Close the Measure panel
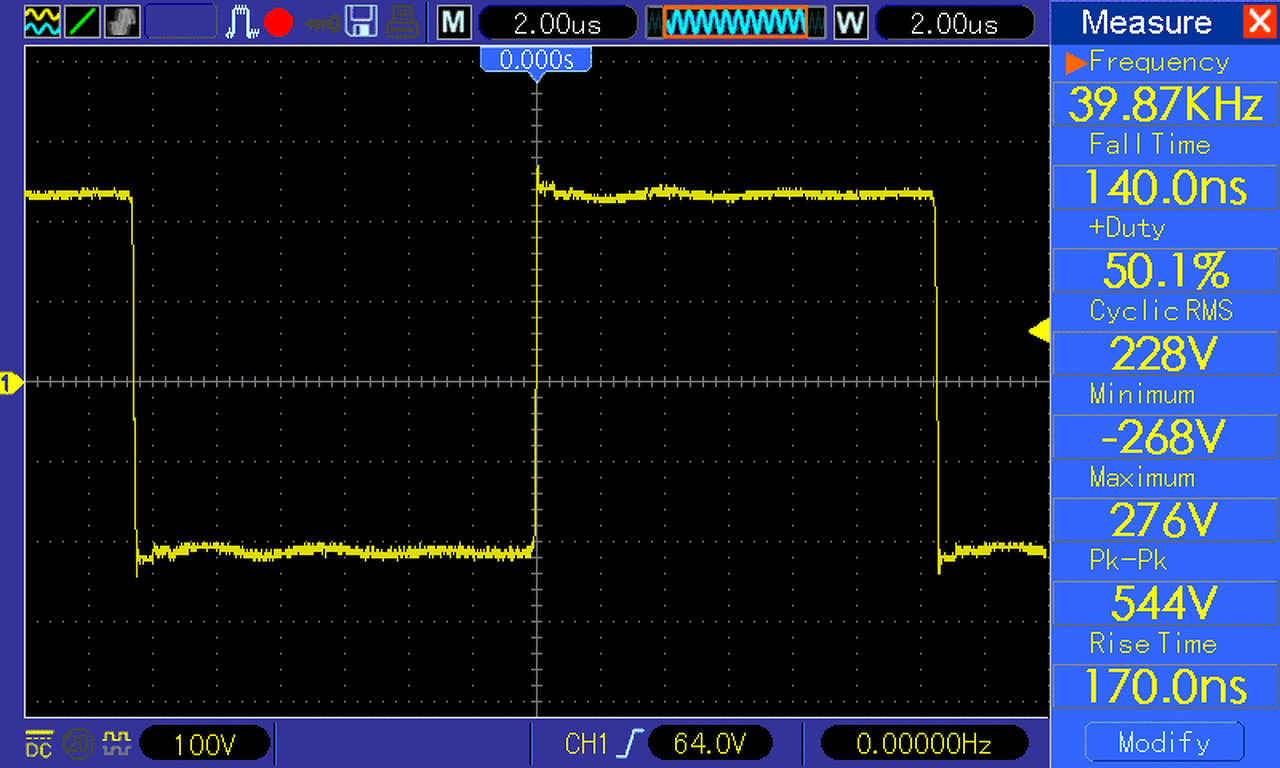Screen dimensions: 1280x768 click(x=1259, y=21)
